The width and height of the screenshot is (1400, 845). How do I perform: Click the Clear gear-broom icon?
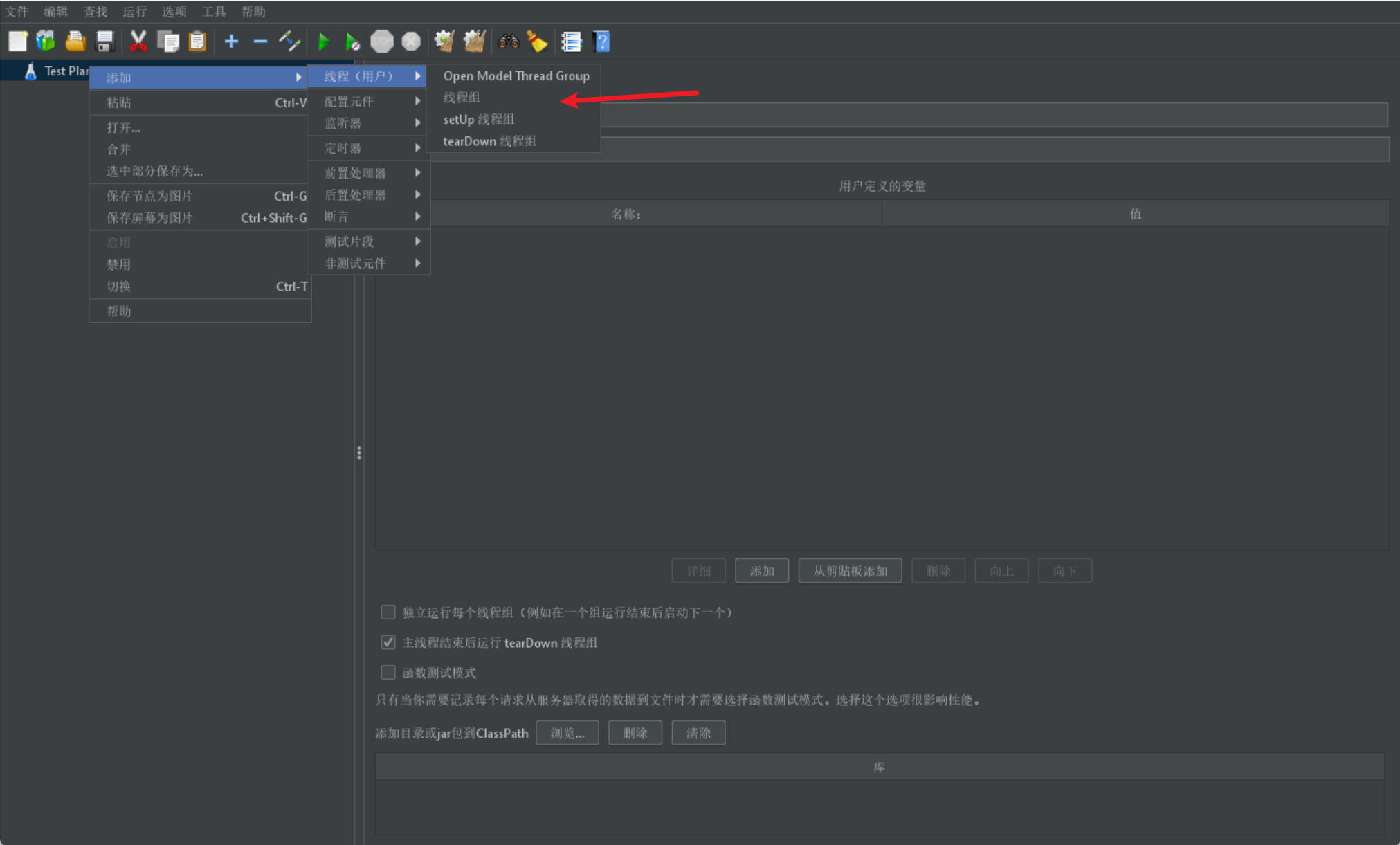click(444, 42)
